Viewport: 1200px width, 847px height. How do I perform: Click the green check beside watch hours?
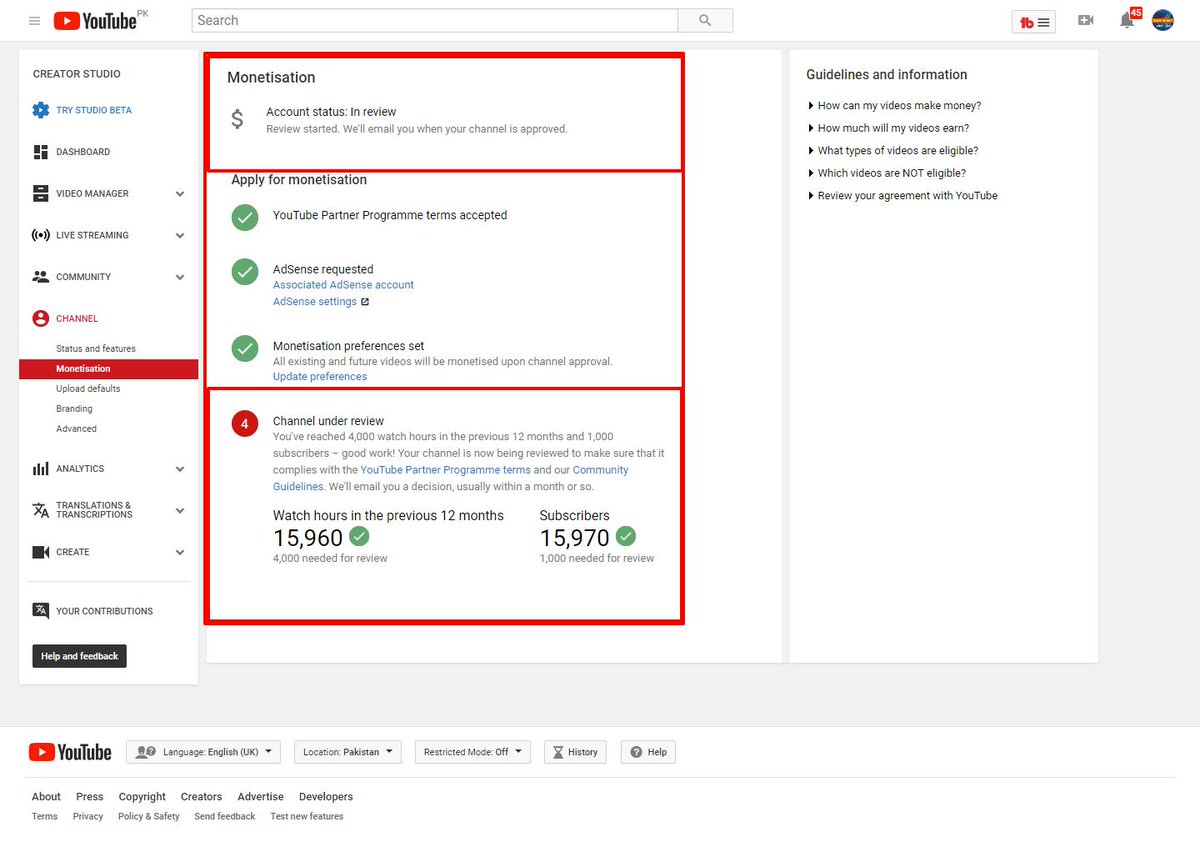(359, 535)
